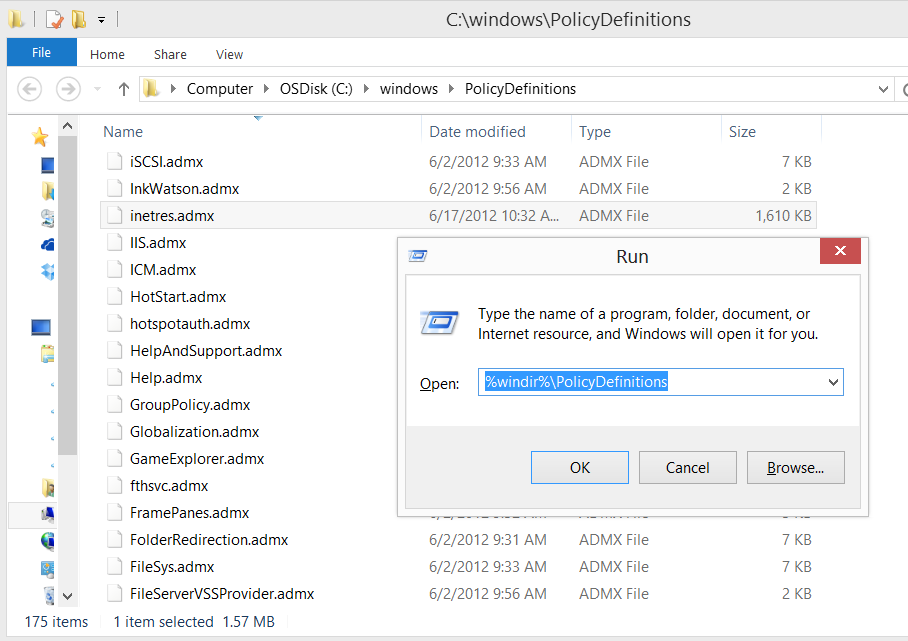
Task: Click the large Run icon in dialog
Action: [439, 322]
